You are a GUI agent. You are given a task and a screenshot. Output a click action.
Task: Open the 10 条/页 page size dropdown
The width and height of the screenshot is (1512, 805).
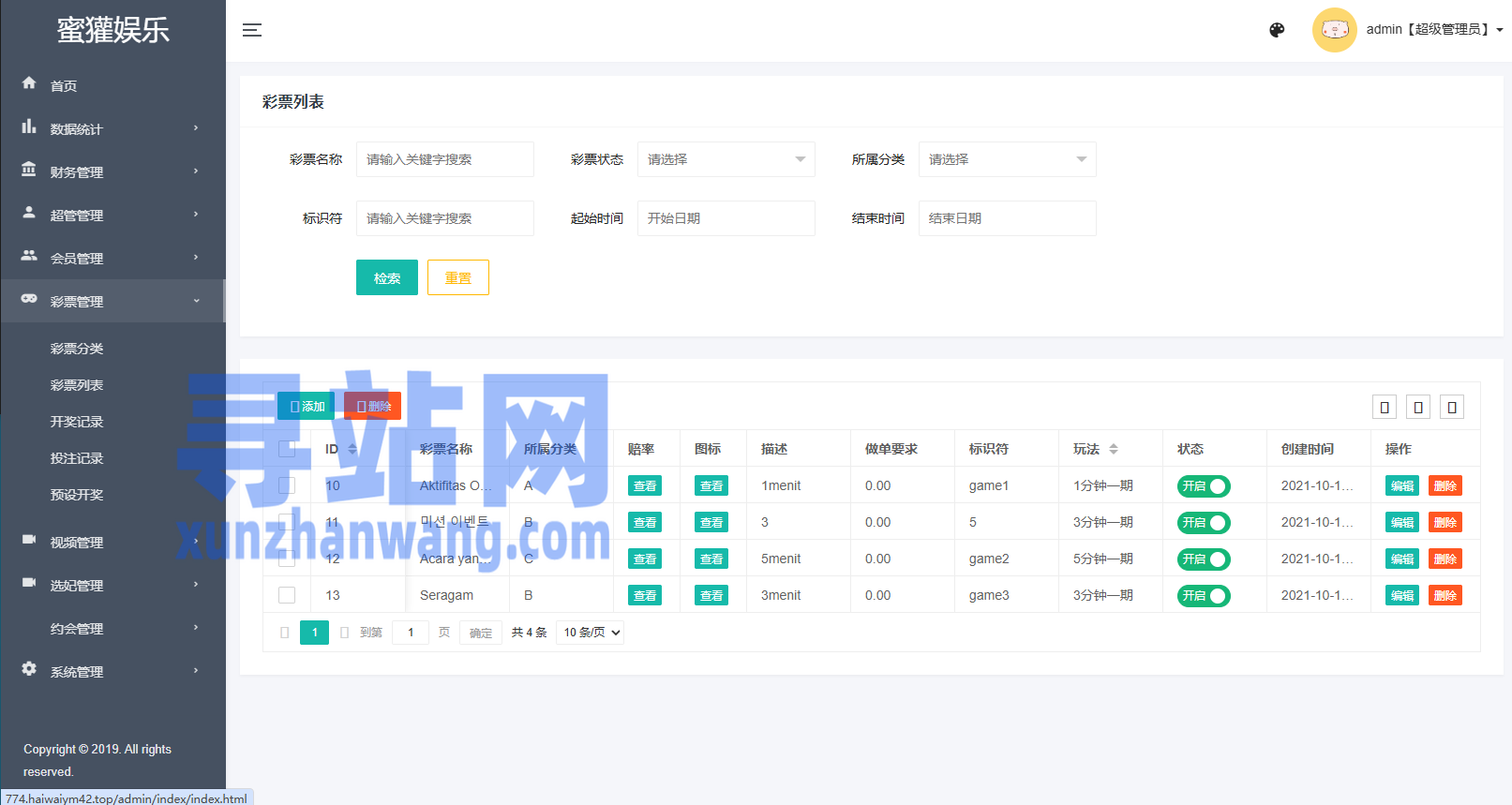tap(591, 633)
